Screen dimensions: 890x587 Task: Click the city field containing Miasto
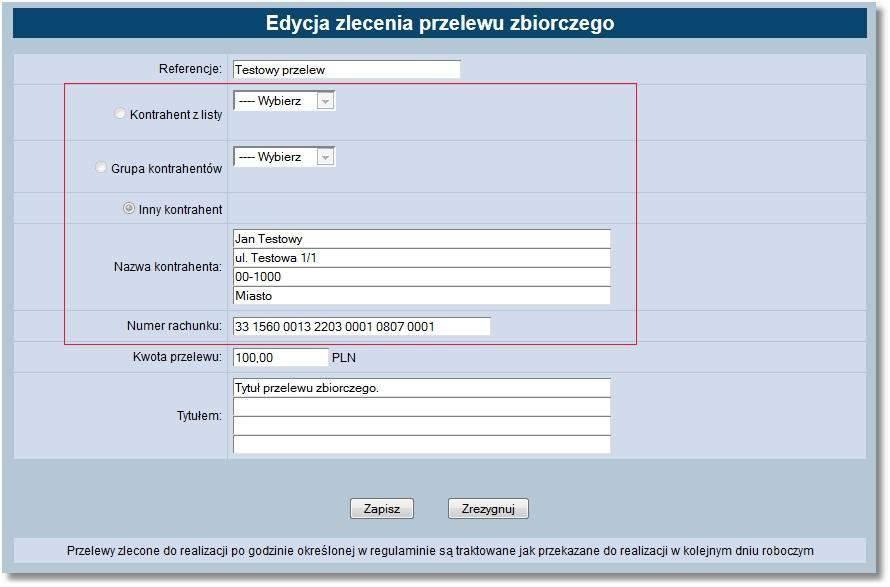(422, 296)
